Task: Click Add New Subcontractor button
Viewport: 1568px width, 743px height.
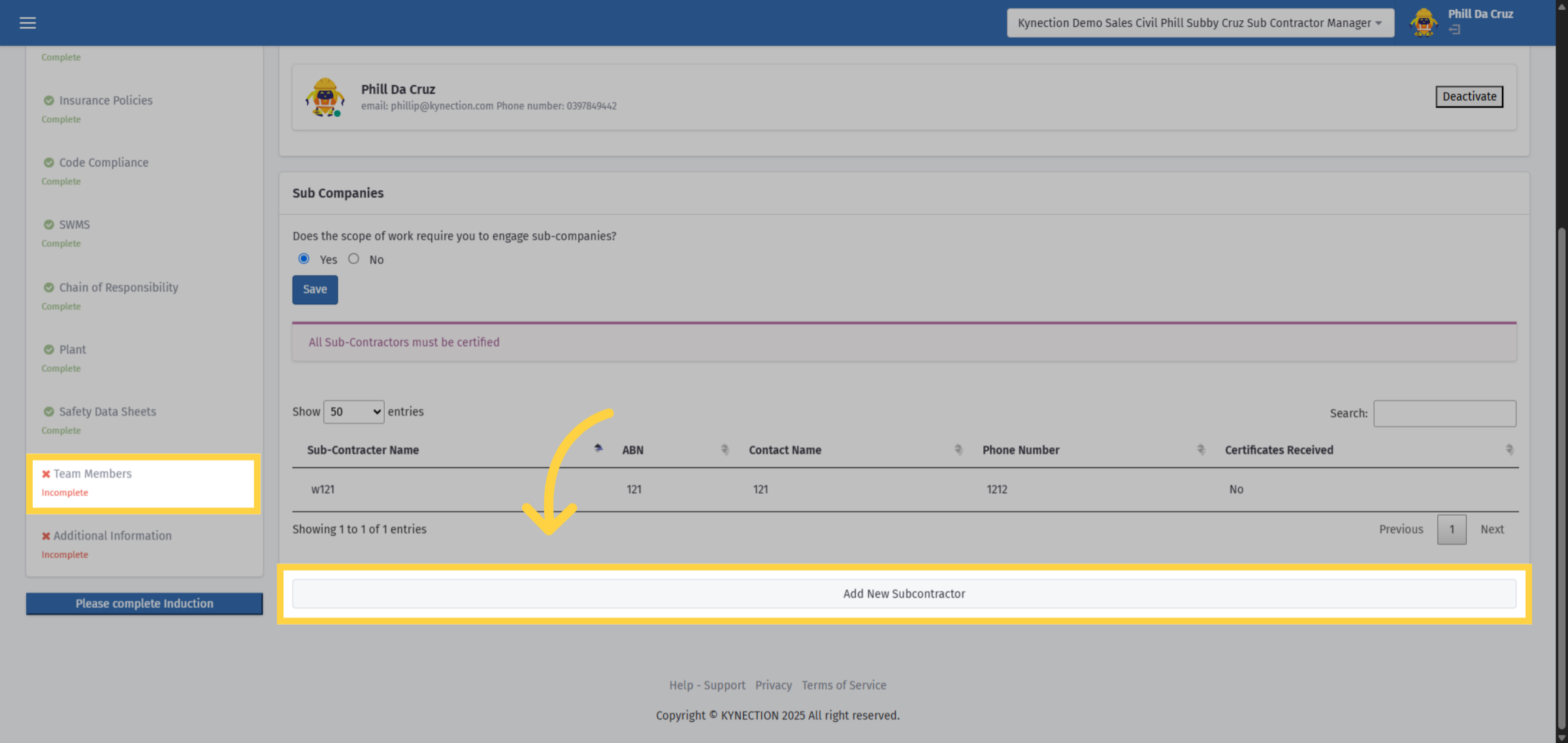Action: tap(904, 594)
